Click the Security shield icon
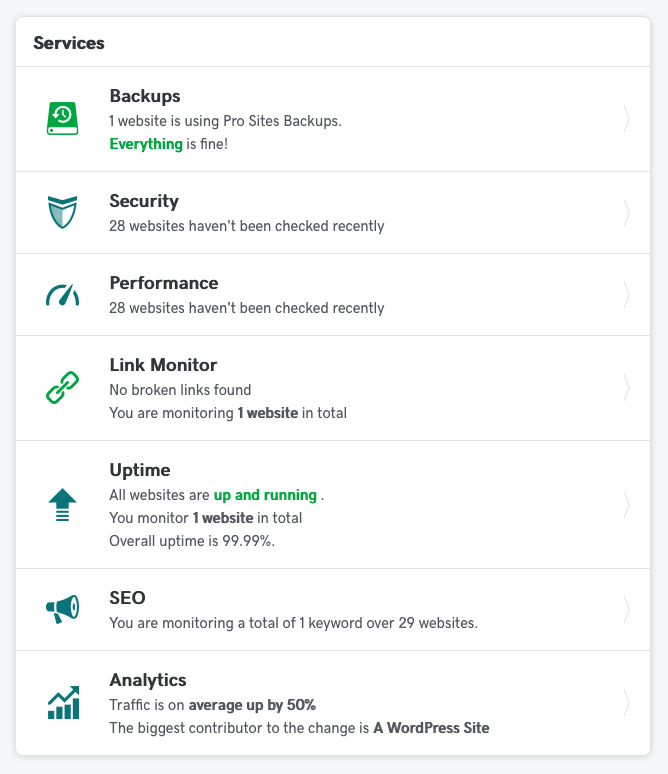 click(x=62, y=212)
